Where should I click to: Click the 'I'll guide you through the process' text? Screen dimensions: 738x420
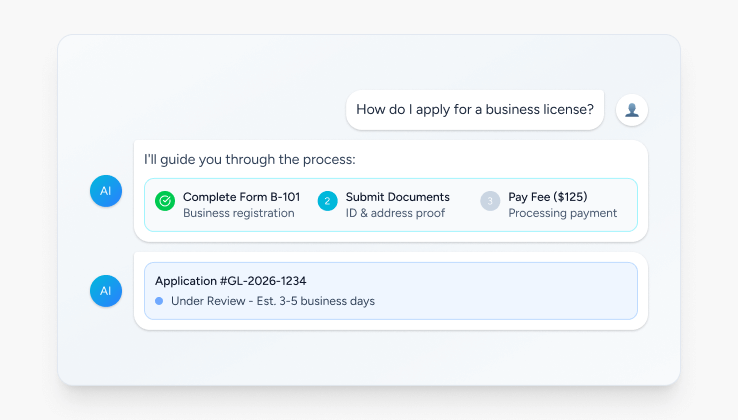tap(249, 159)
